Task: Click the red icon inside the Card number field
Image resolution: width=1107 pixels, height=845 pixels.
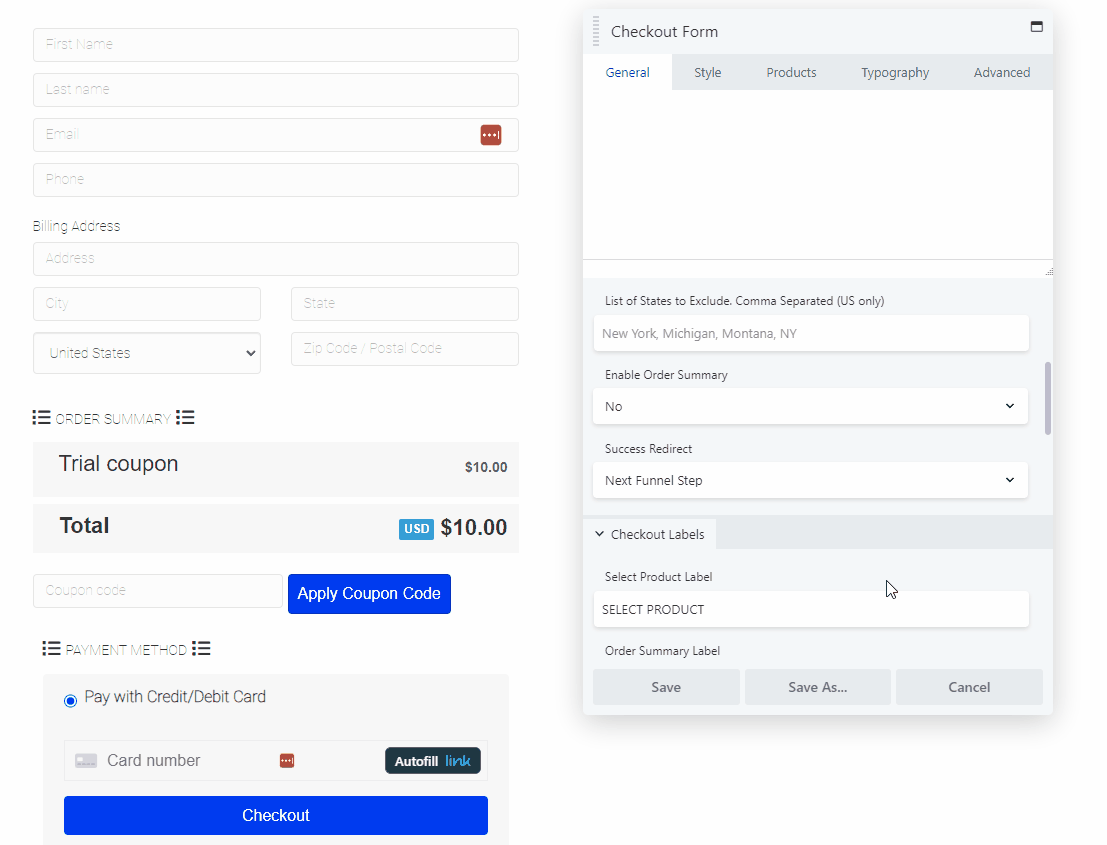Action: 287,760
